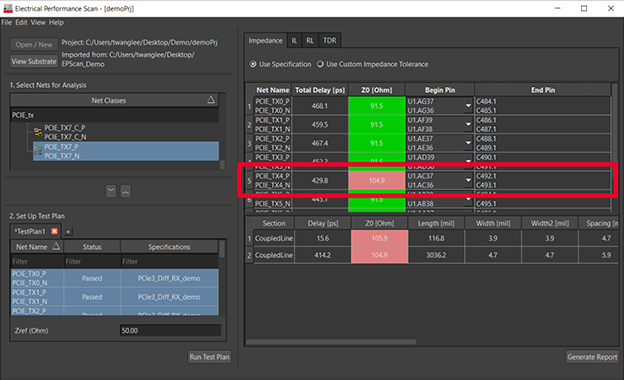Click the Run Test Plan button
This screenshot has height=380, width=624.
pyautogui.click(x=209, y=357)
